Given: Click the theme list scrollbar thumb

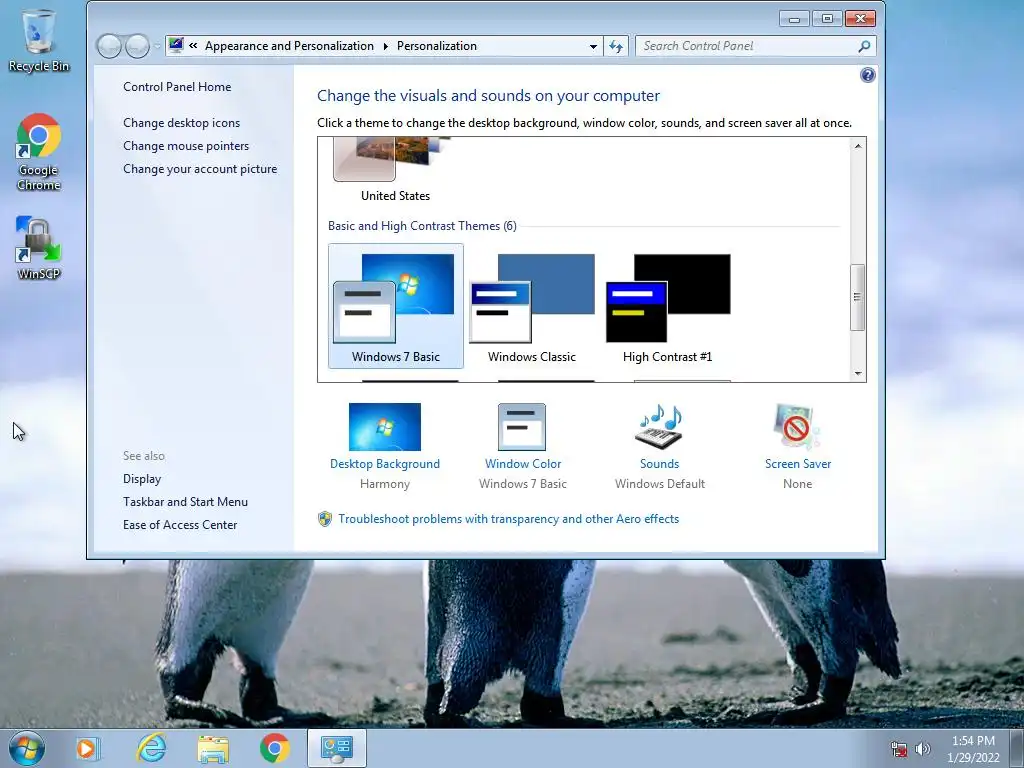Looking at the screenshot, I should [857, 297].
